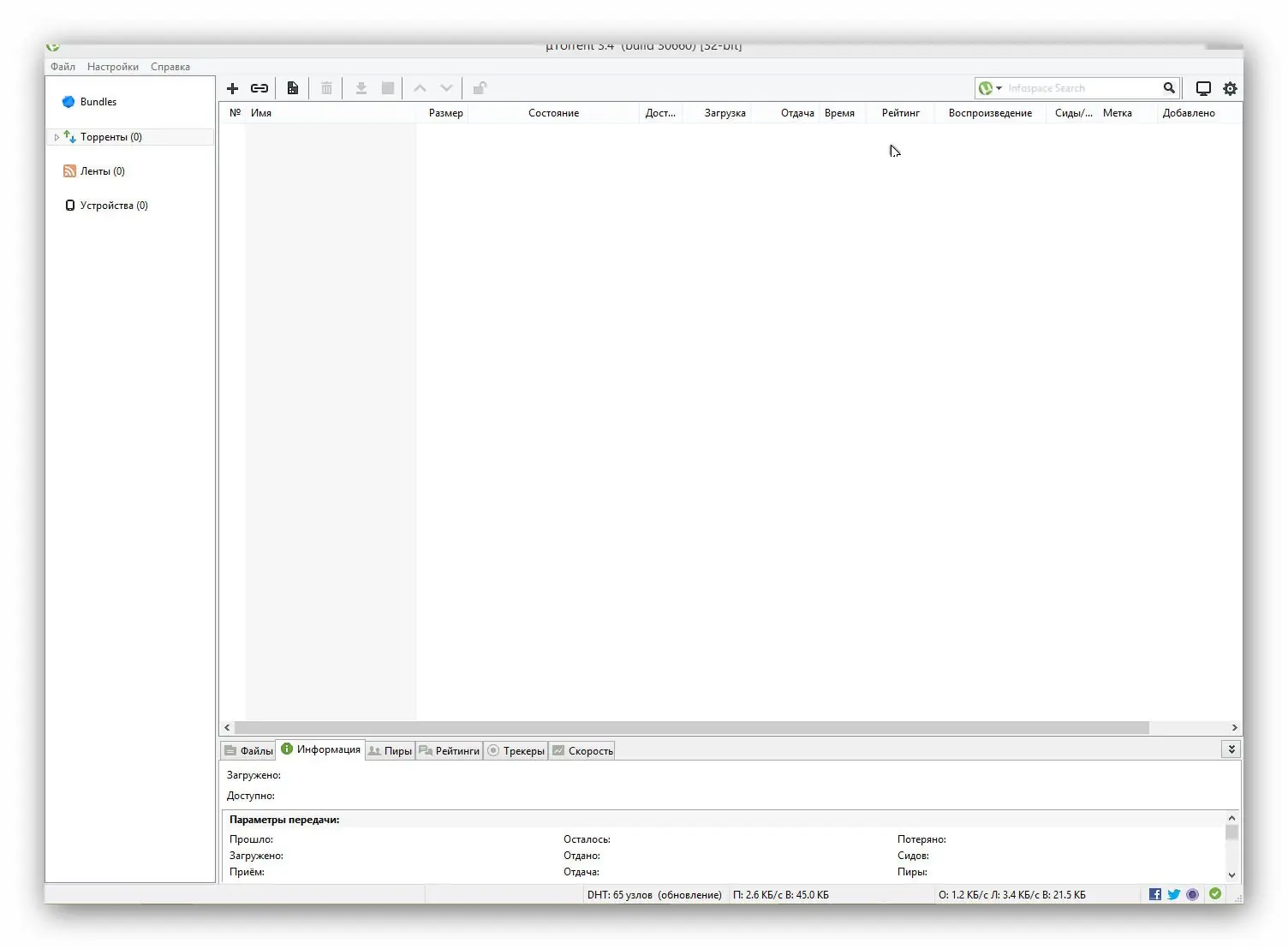Sort by the Время column header
This screenshot has width=1288, height=949.
click(839, 113)
